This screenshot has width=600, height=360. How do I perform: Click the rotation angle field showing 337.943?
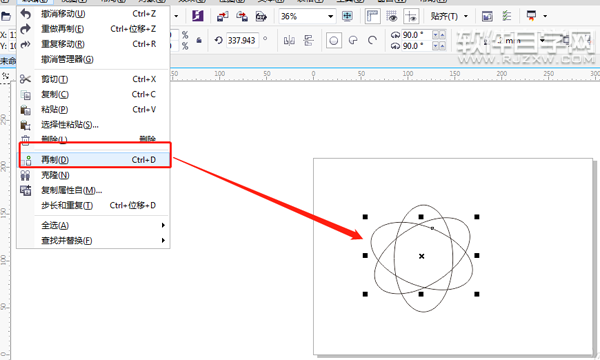click(x=242, y=40)
